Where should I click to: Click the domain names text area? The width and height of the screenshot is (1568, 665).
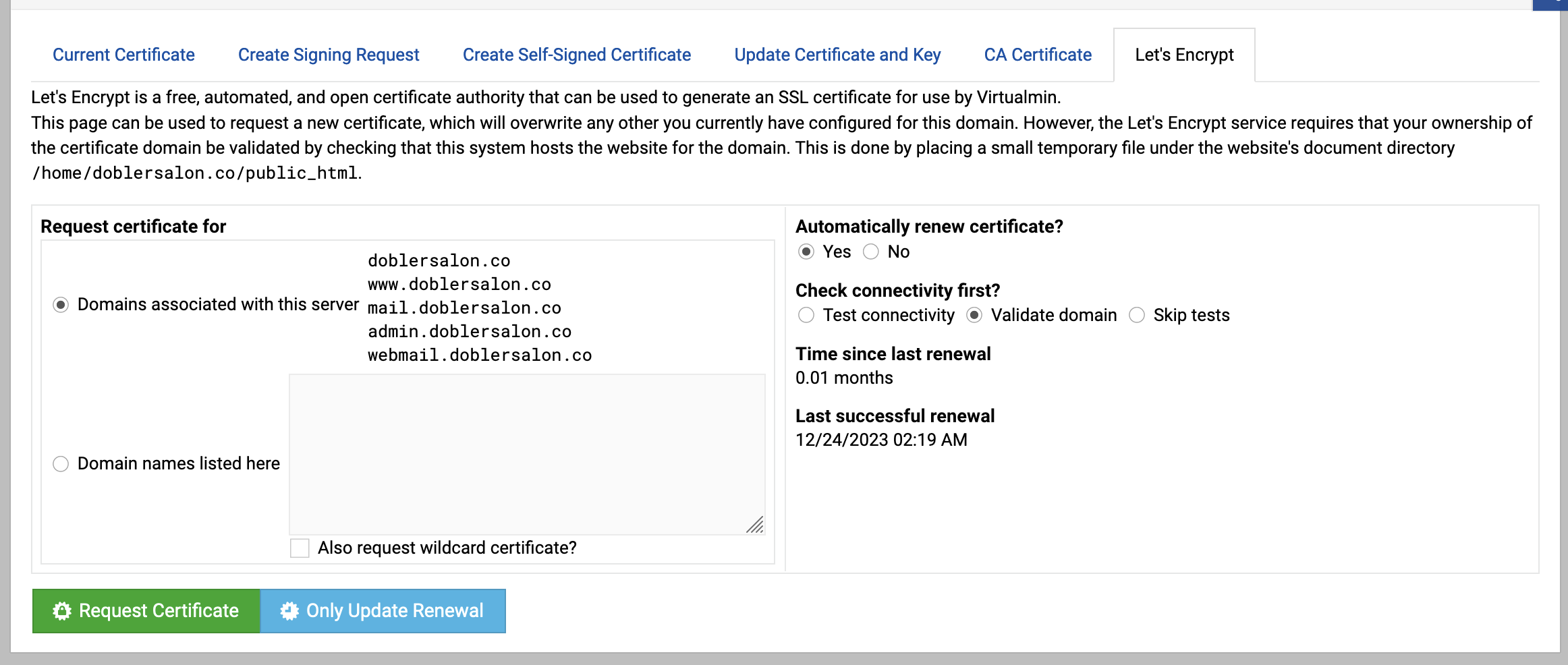click(x=527, y=455)
